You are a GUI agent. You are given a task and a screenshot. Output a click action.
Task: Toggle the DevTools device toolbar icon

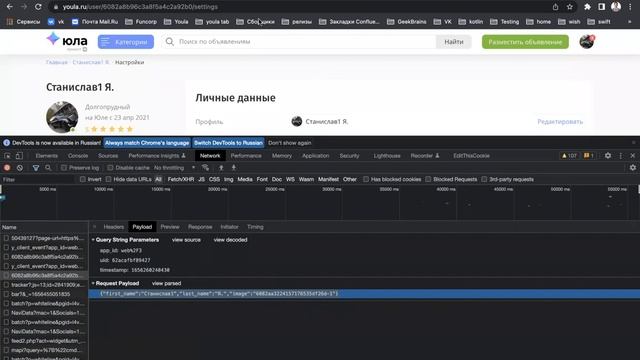pos(19,156)
